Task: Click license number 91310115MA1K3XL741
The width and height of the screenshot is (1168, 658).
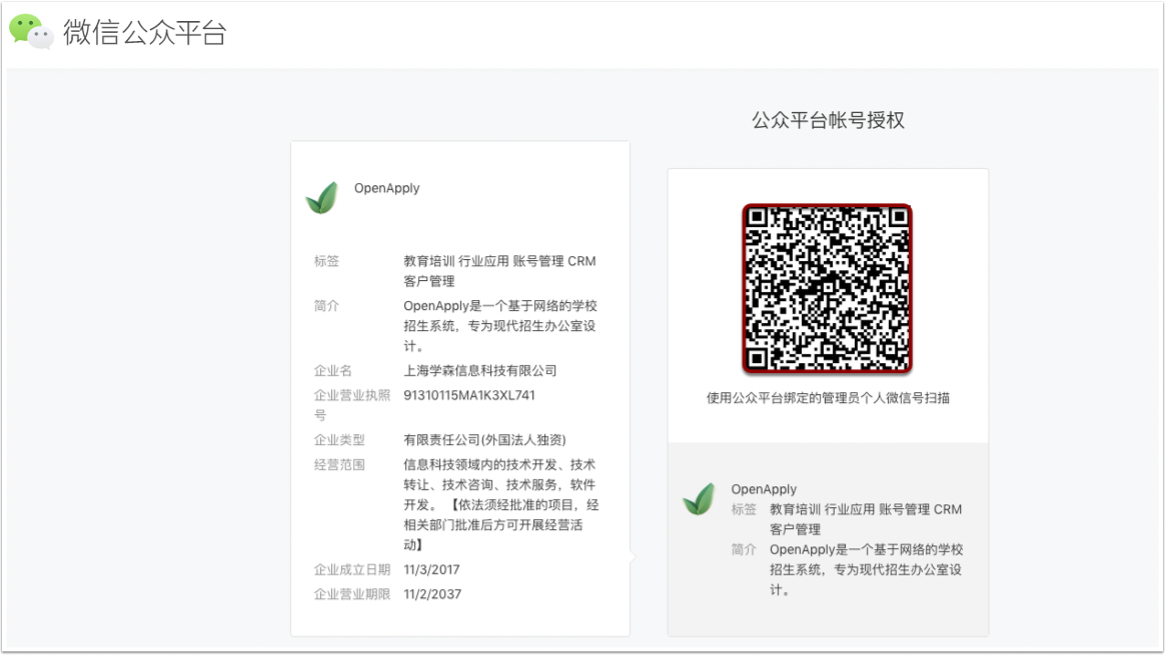Action: [x=469, y=395]
